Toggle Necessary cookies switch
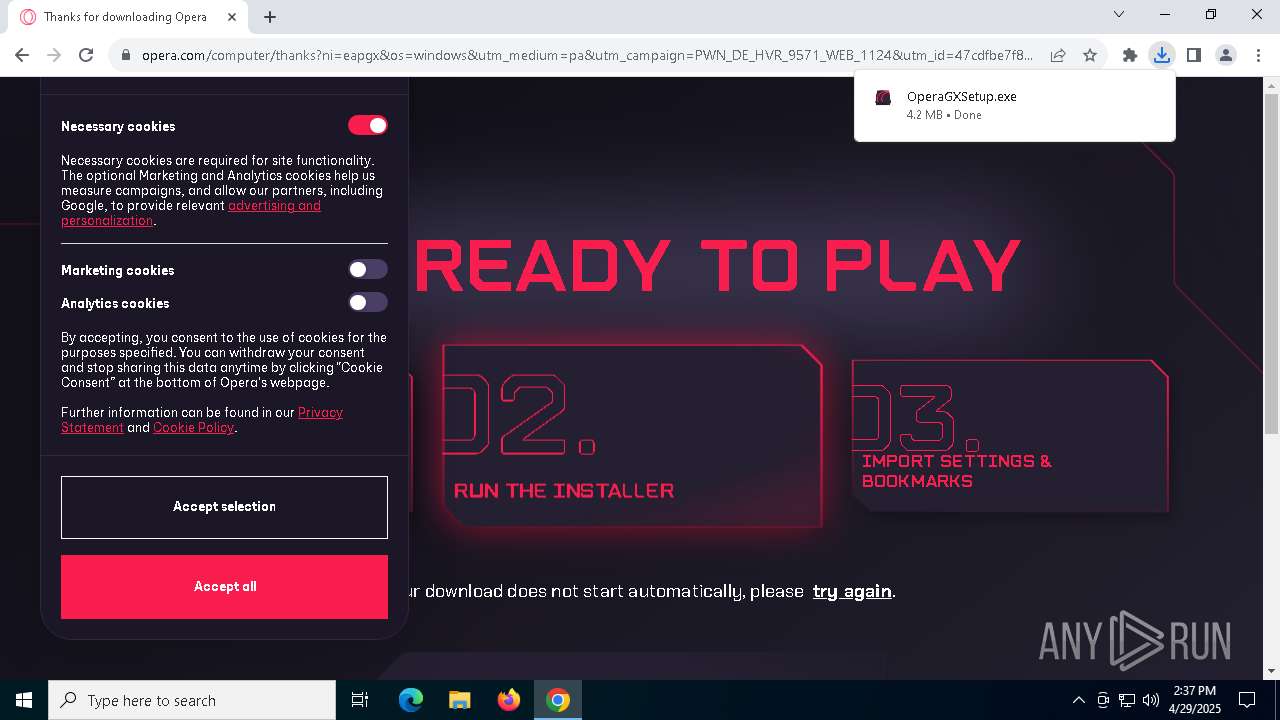Viewport: 1280px width, 720px height. (x=367, y=125)
